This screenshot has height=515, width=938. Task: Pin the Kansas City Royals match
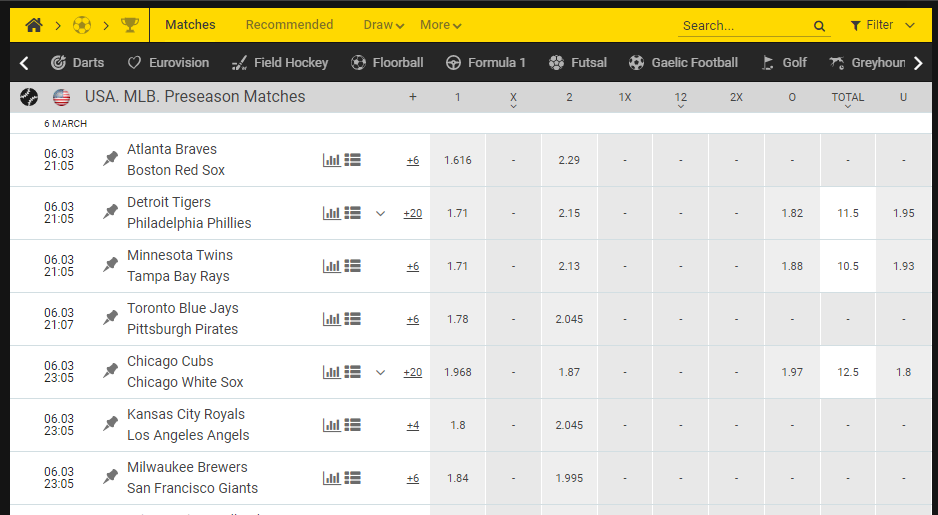pos(110,424)
